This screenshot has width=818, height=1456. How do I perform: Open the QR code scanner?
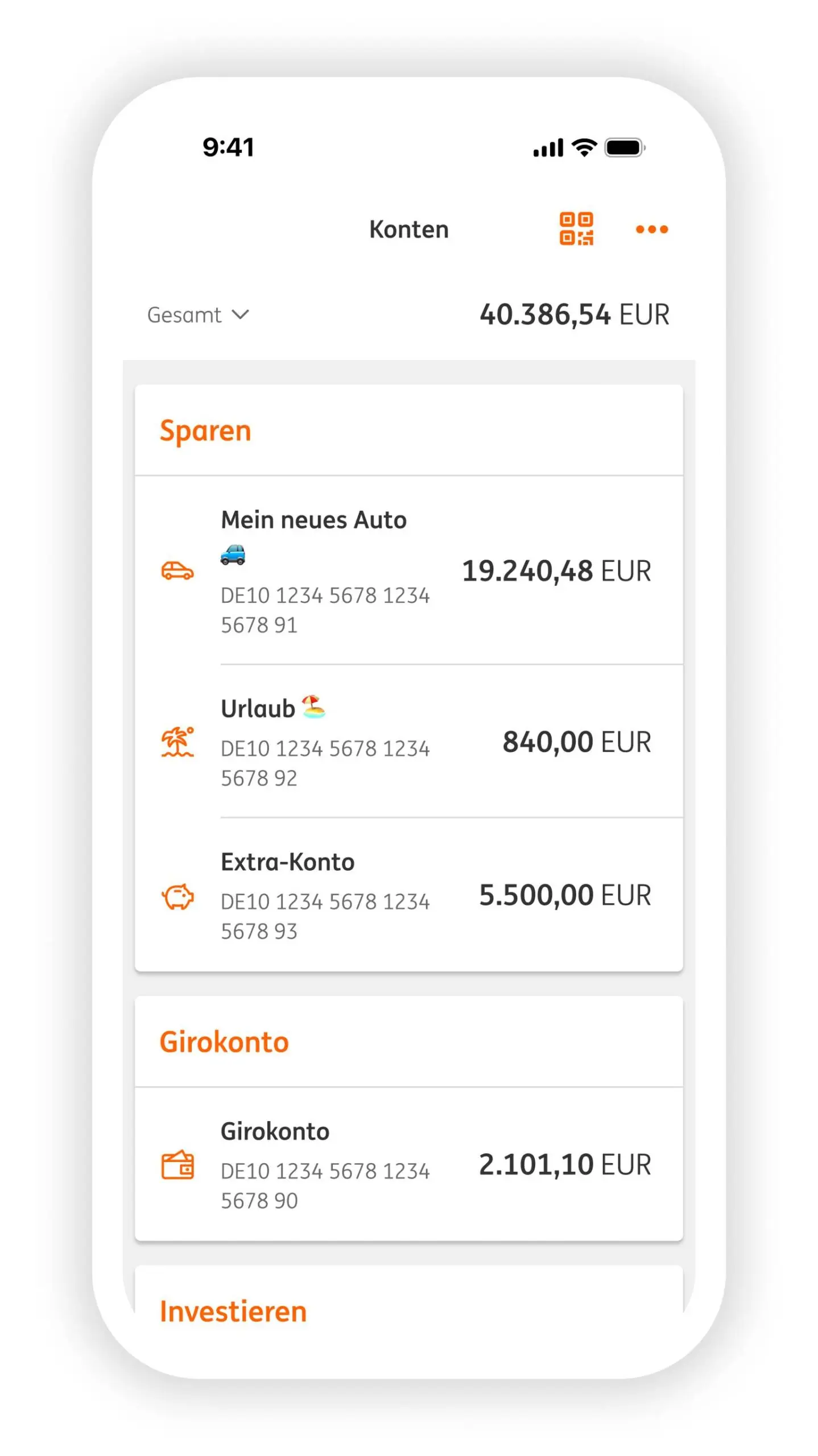(x=576, y=229)
